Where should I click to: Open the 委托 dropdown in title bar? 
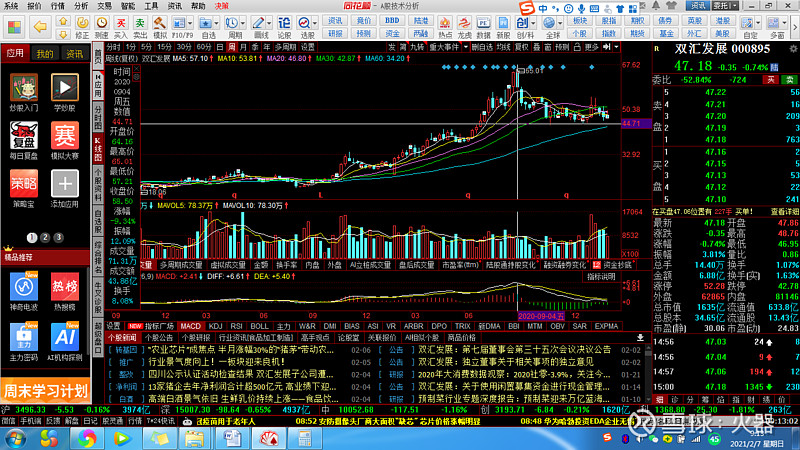click(x=726, y=6)
